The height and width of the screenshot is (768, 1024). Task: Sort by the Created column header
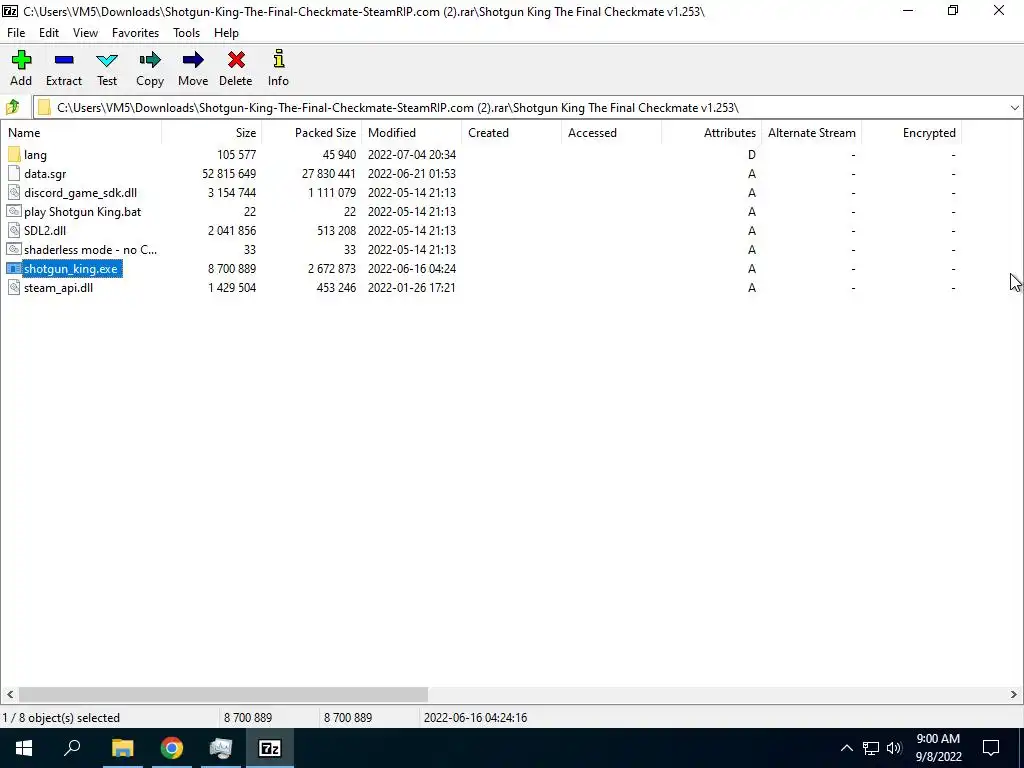[511, 133]
